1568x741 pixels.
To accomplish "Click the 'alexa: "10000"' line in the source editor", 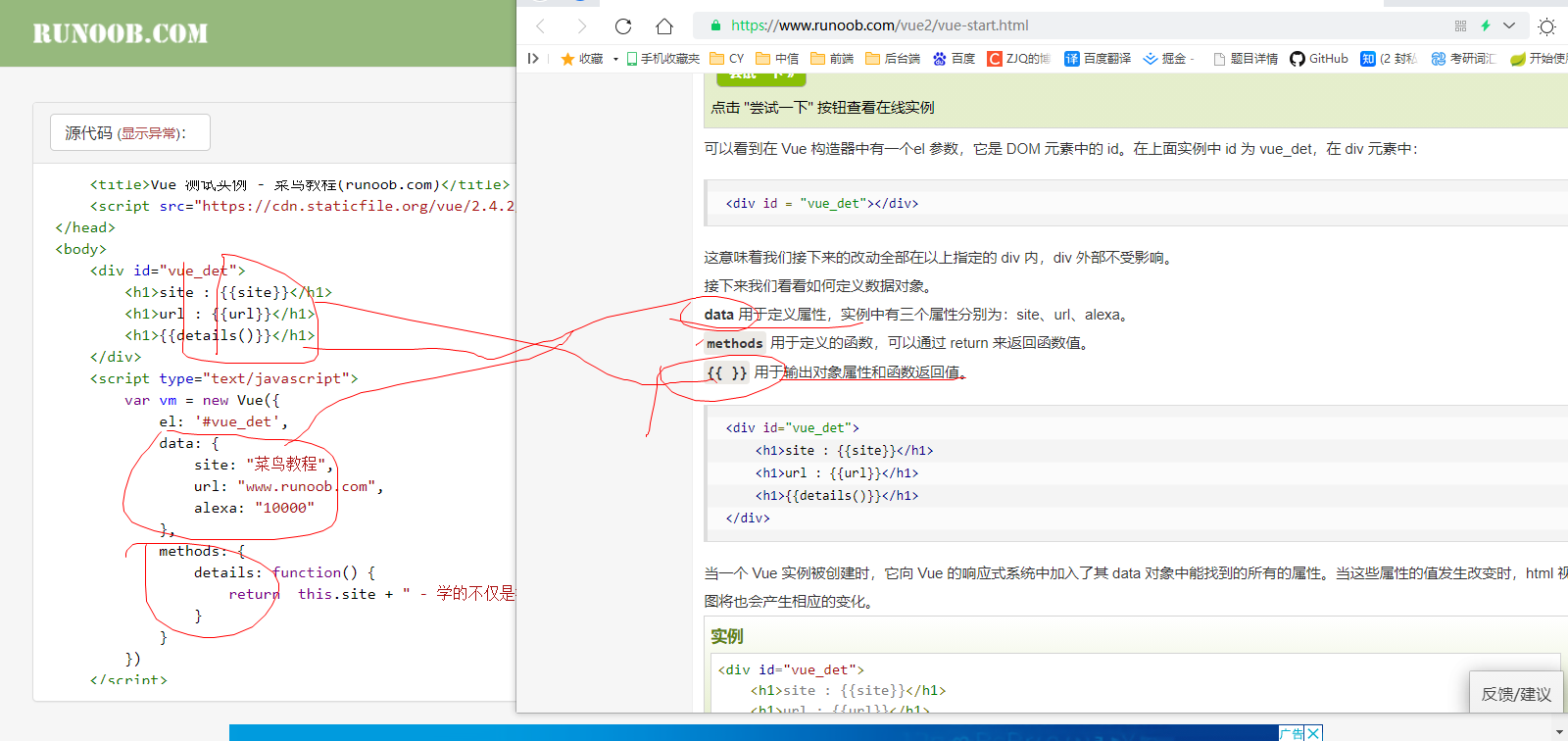I will point(254,508).
